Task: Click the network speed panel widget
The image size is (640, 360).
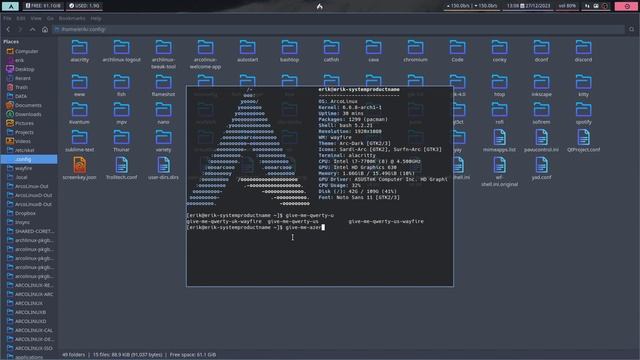Action: coord(472,6)
